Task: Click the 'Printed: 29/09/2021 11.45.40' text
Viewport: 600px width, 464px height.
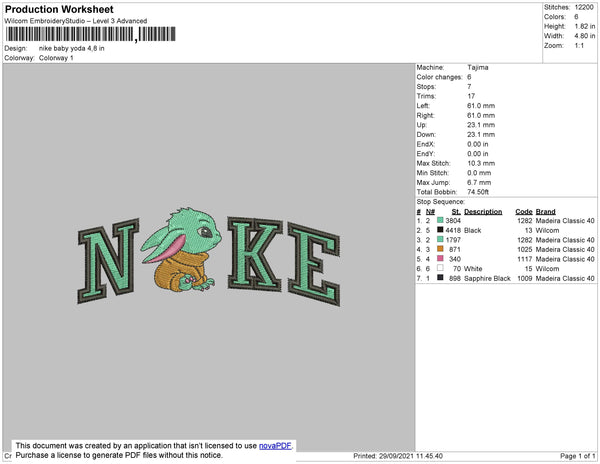Action: 398,456
